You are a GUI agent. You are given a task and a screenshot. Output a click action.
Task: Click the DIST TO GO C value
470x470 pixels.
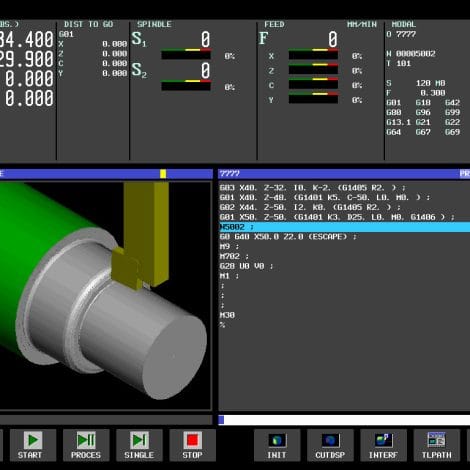point(115,63)
